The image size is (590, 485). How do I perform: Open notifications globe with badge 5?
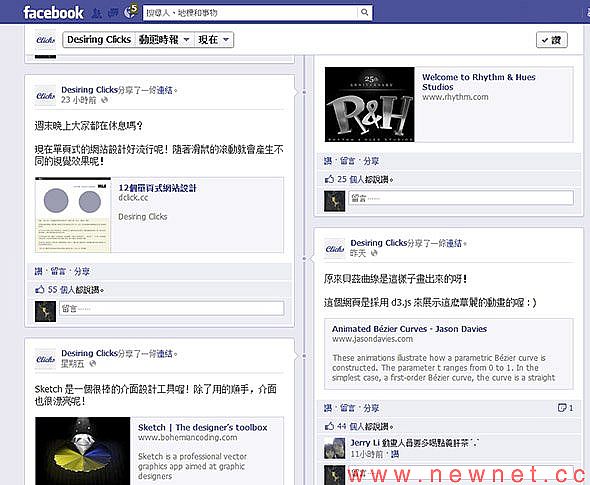[x=131, y=11]
